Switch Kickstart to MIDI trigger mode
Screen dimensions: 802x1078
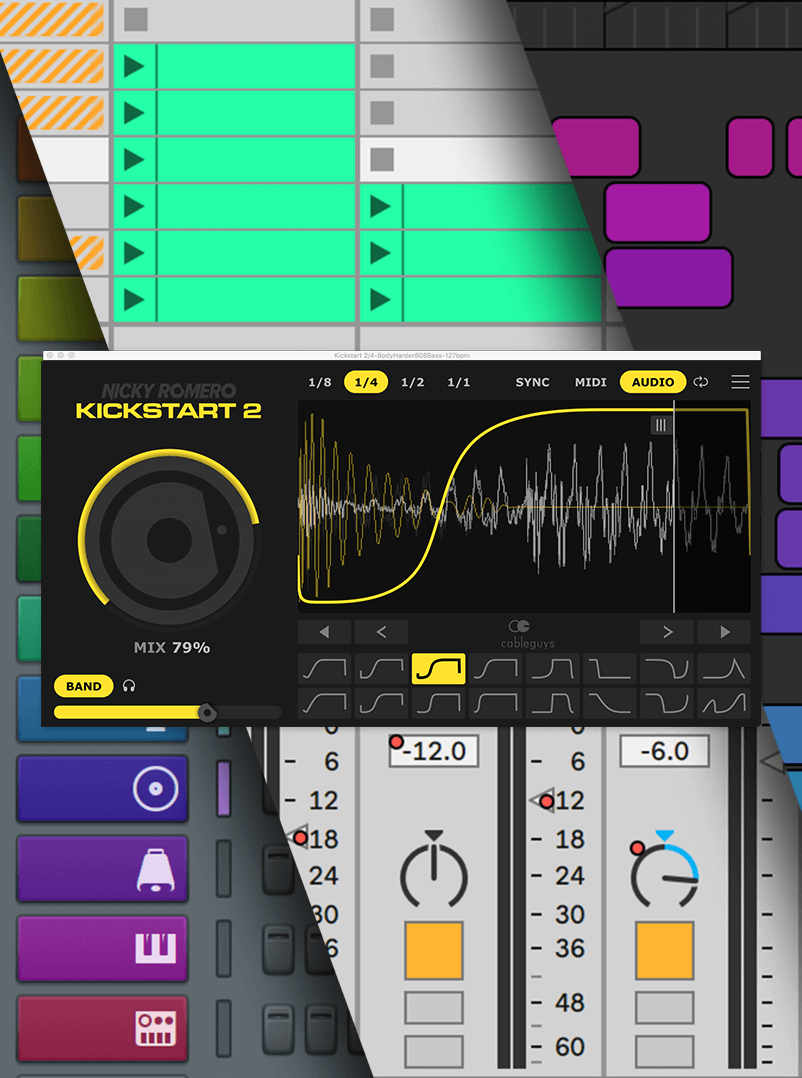click(x=590, y=381)
